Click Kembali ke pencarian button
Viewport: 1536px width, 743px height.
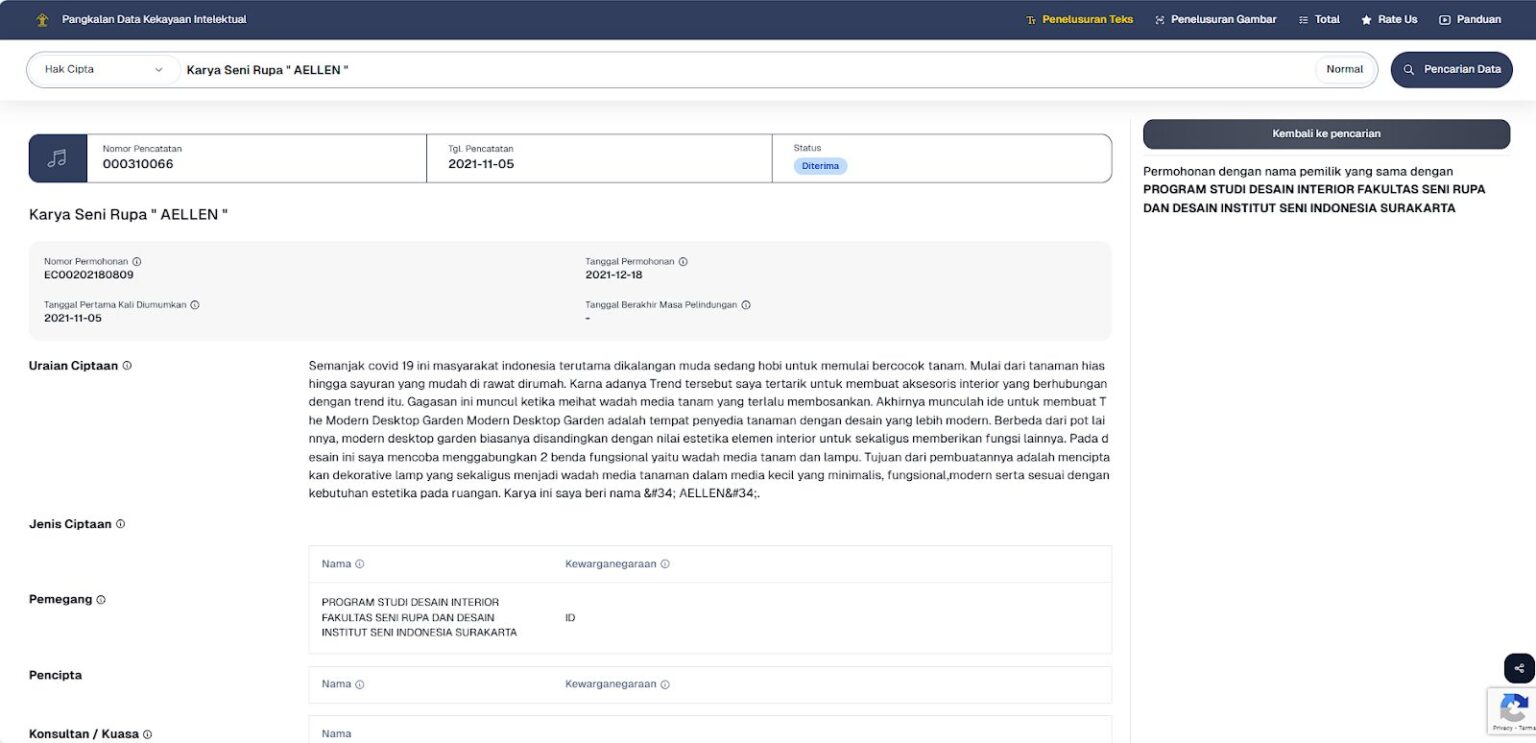pos(1326,134)
